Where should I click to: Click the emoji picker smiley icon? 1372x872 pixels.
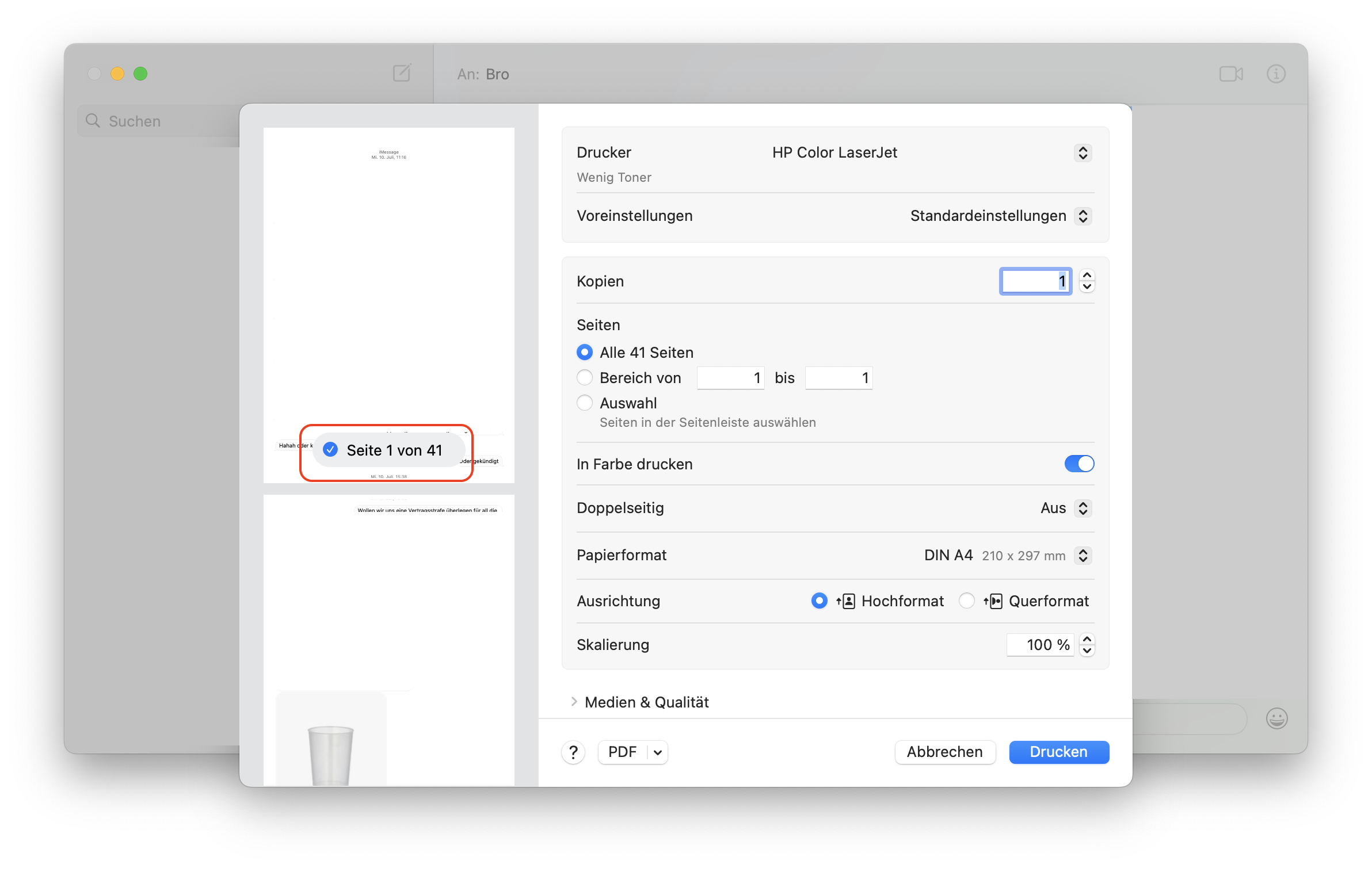1276,718
